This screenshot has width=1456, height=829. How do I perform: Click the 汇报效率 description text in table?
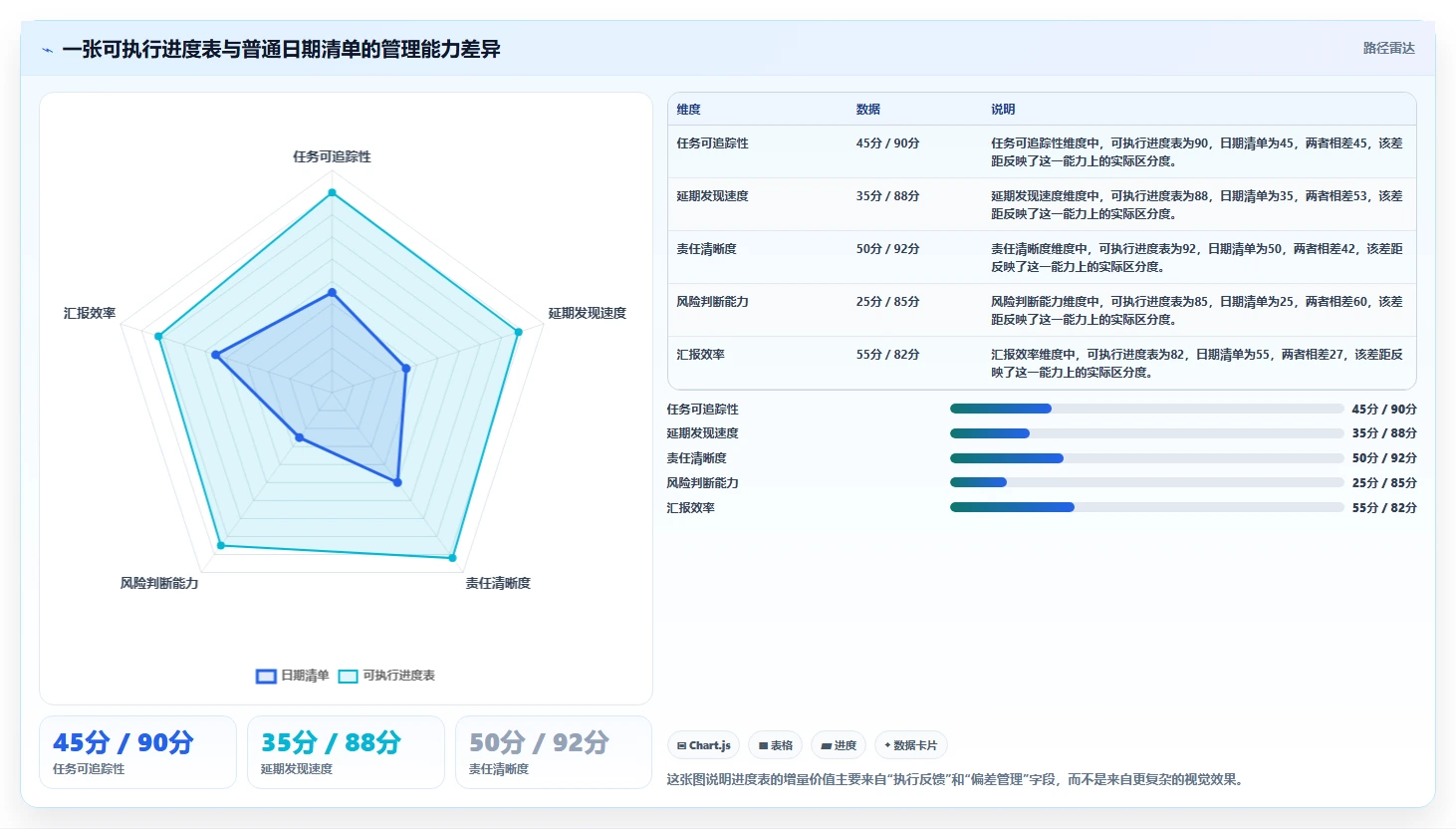pos(1196,364)
